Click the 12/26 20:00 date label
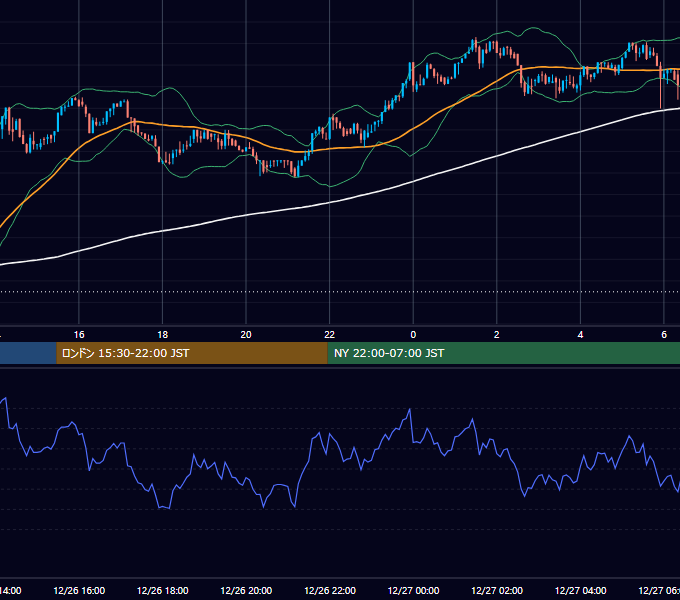 coord(246,591)
